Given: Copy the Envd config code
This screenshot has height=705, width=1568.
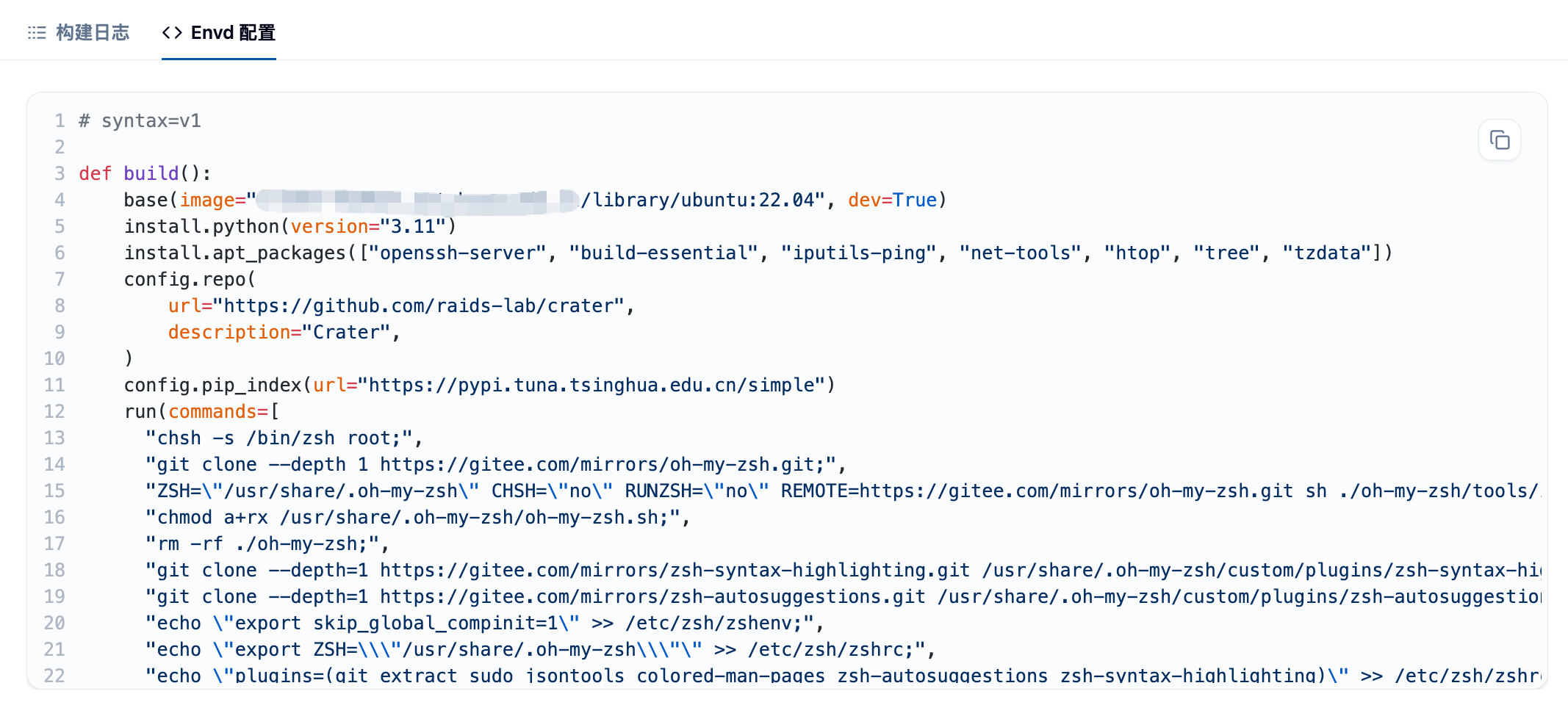Looking at the screenshot, I should [1499, 140].
